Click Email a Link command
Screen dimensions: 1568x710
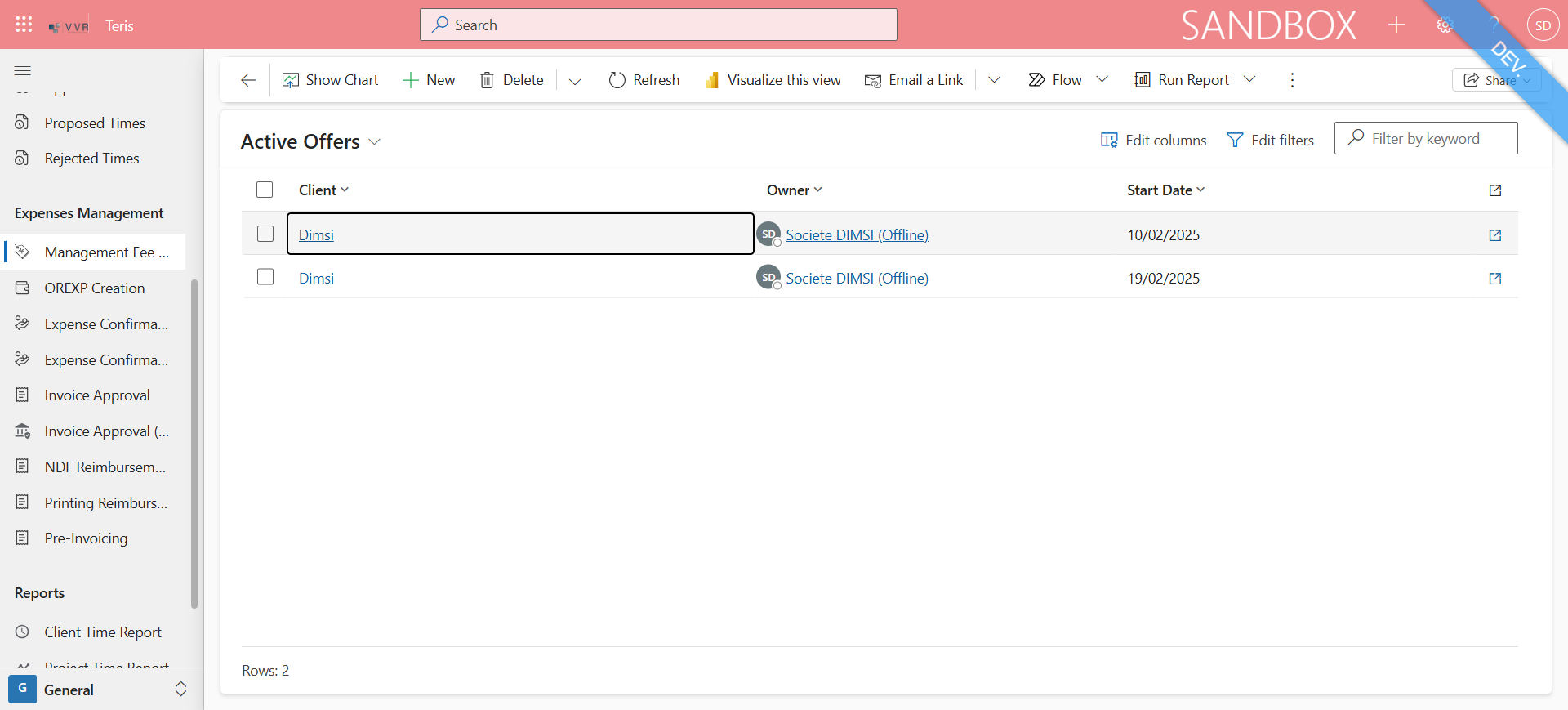(x=914, y=80)
